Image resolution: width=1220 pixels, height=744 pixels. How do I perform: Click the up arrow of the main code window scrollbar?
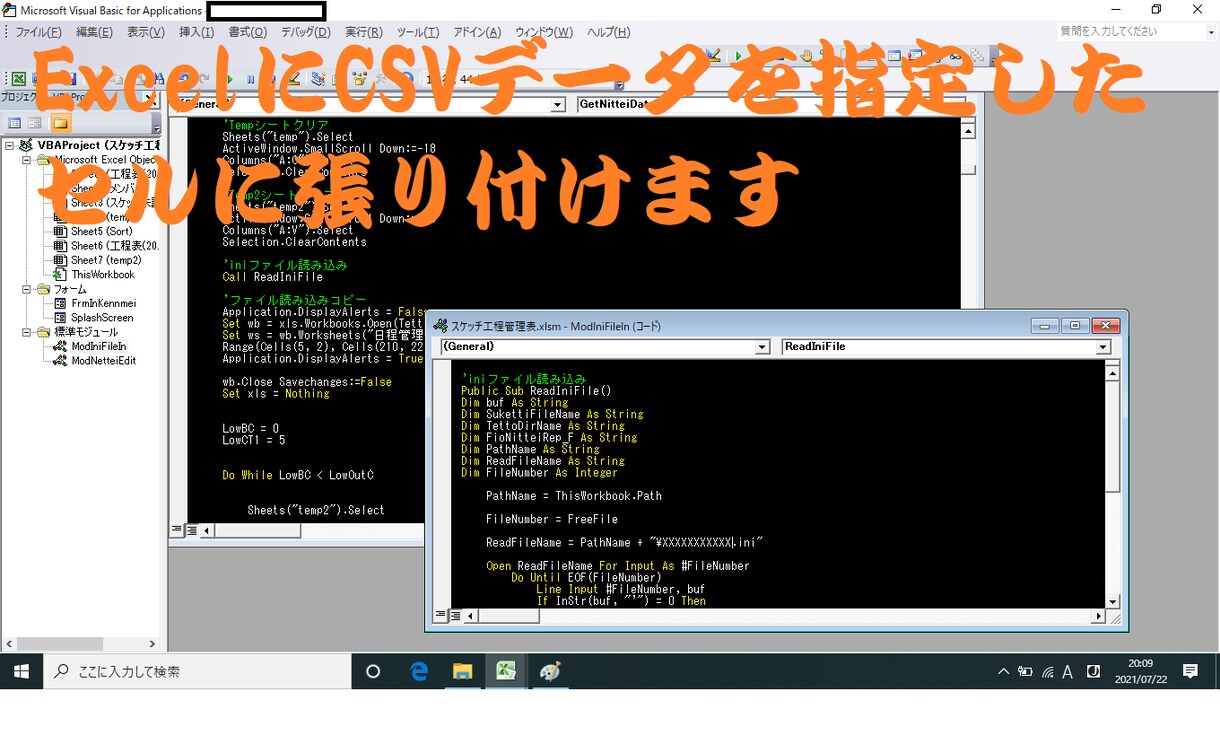click(968, 130)
